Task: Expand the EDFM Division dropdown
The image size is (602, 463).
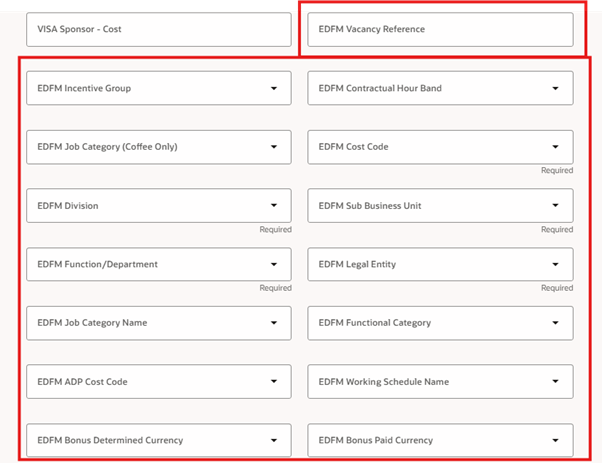Action: [158, 206]
